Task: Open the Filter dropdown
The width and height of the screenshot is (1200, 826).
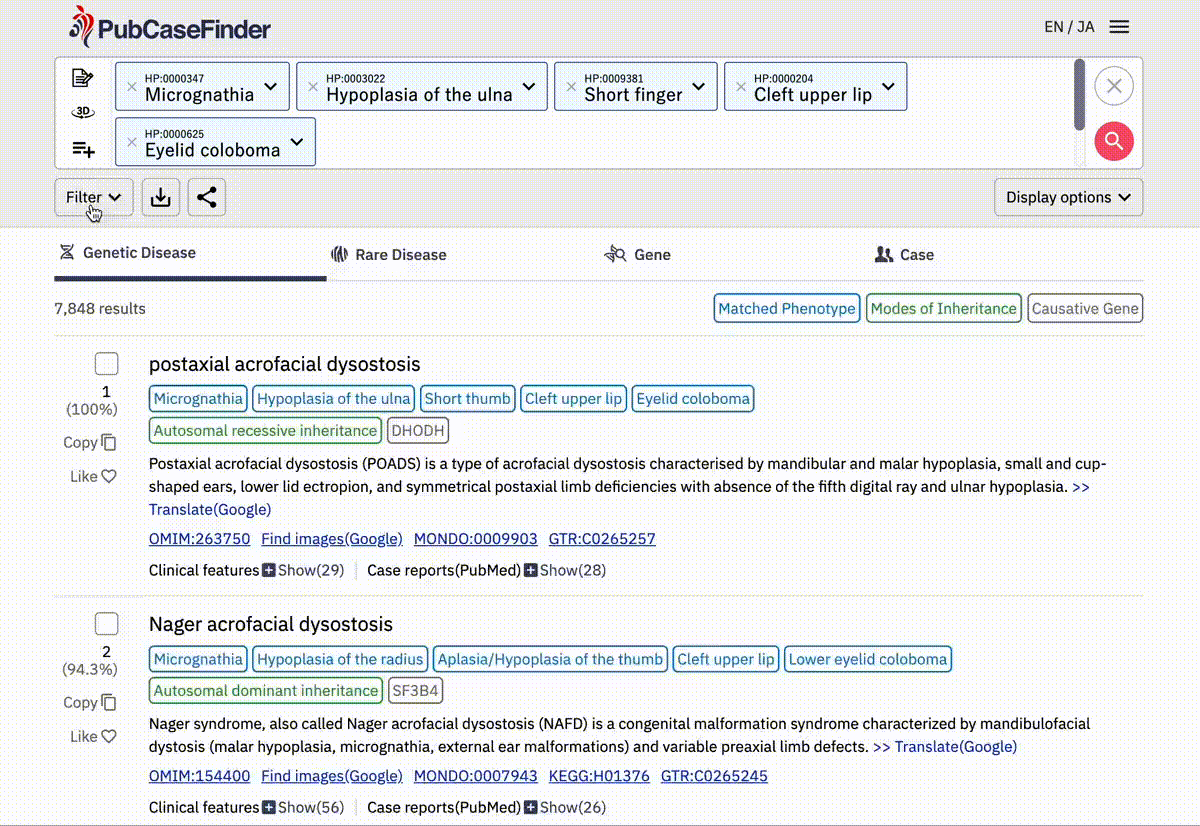Action: (93, 197)
